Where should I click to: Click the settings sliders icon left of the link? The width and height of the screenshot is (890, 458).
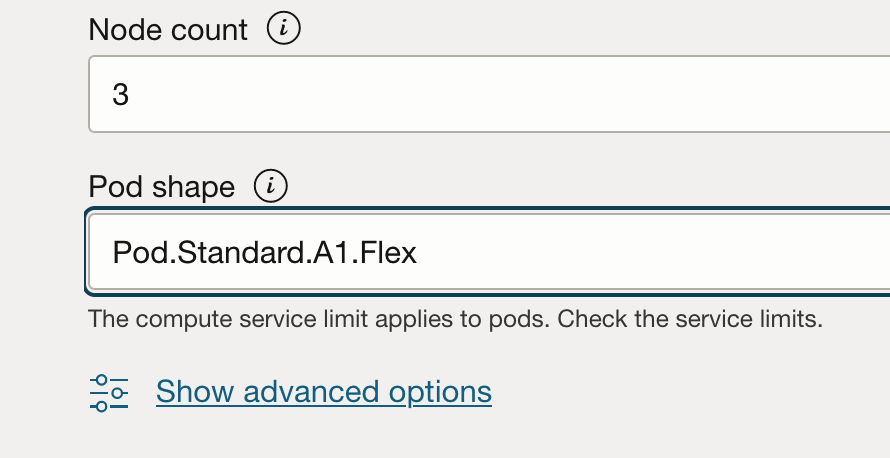(109, 392)
